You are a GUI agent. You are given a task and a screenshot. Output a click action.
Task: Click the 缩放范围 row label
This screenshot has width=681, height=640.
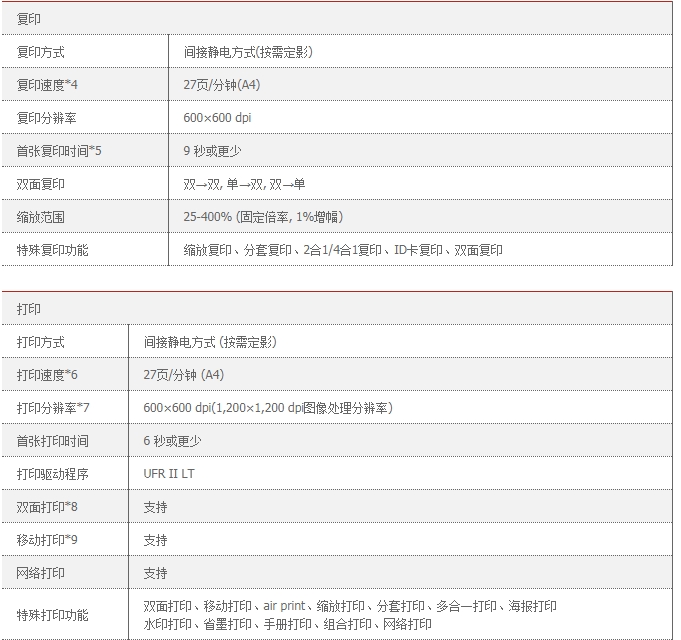click(x=41, y=217)
